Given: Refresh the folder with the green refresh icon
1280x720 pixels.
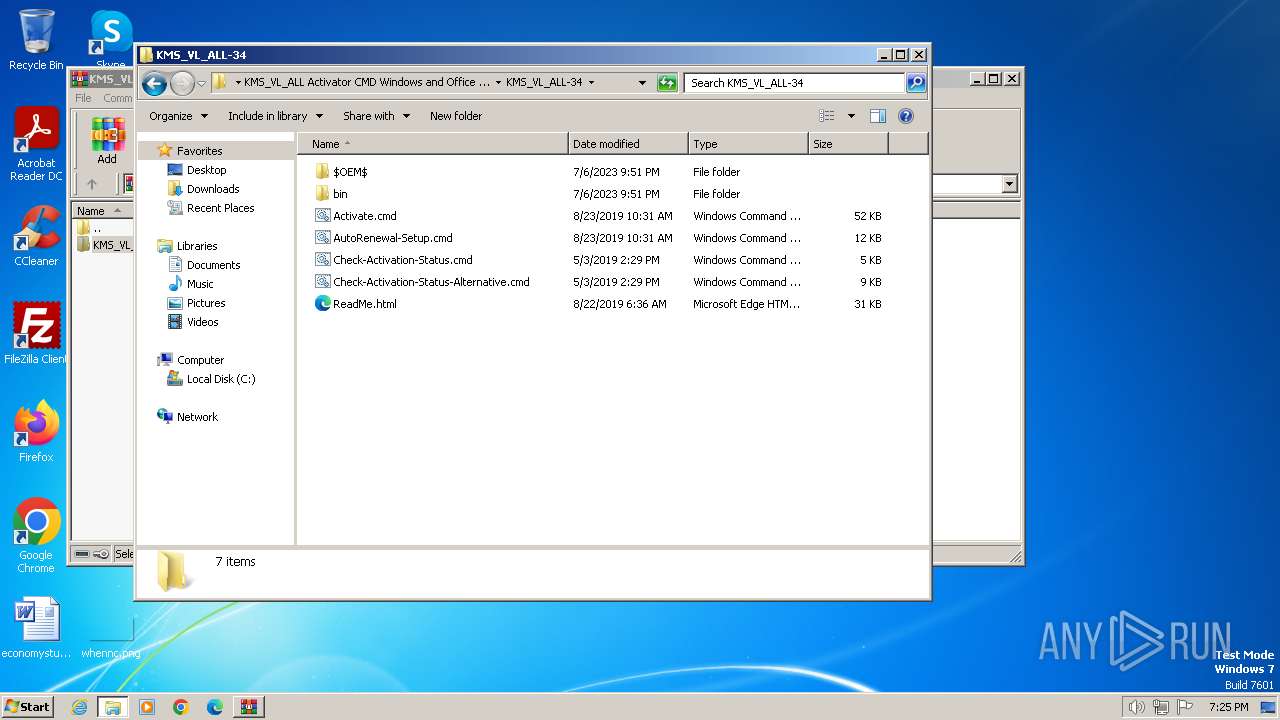Looking at the screenshot, I should point(667,83).
